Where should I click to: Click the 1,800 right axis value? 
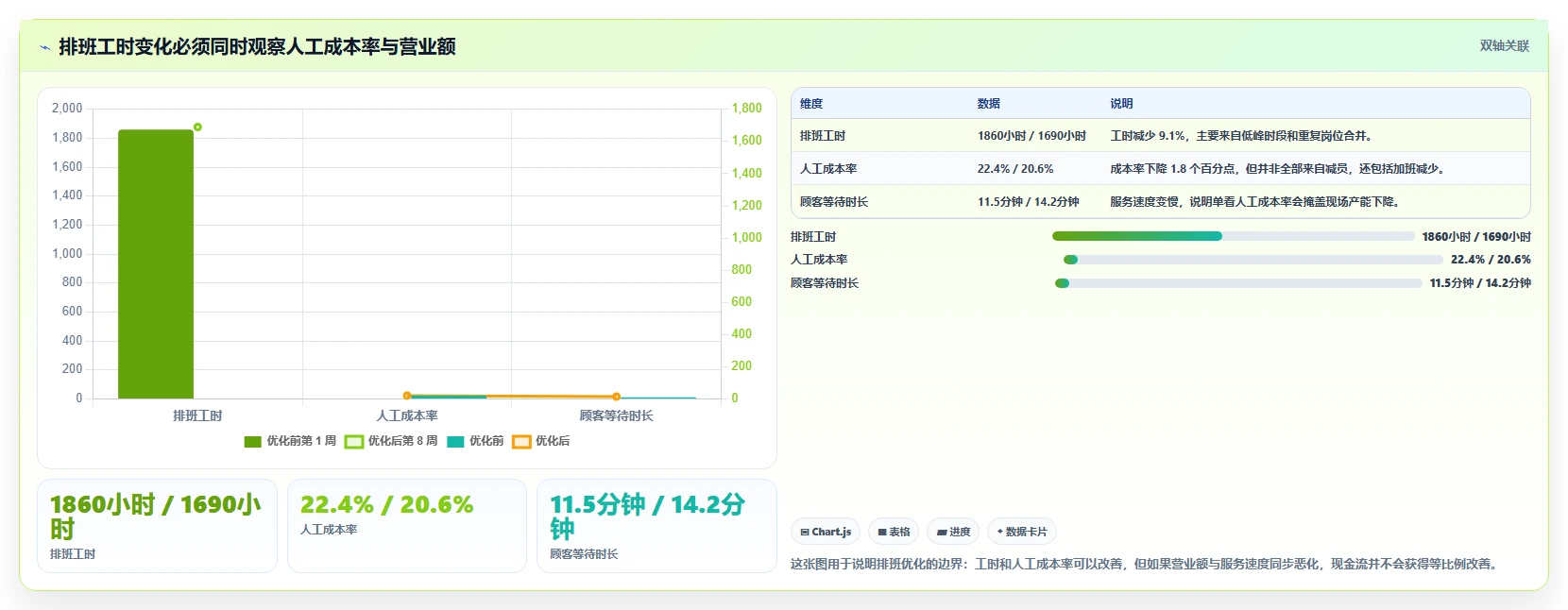[x=746, y=109]
